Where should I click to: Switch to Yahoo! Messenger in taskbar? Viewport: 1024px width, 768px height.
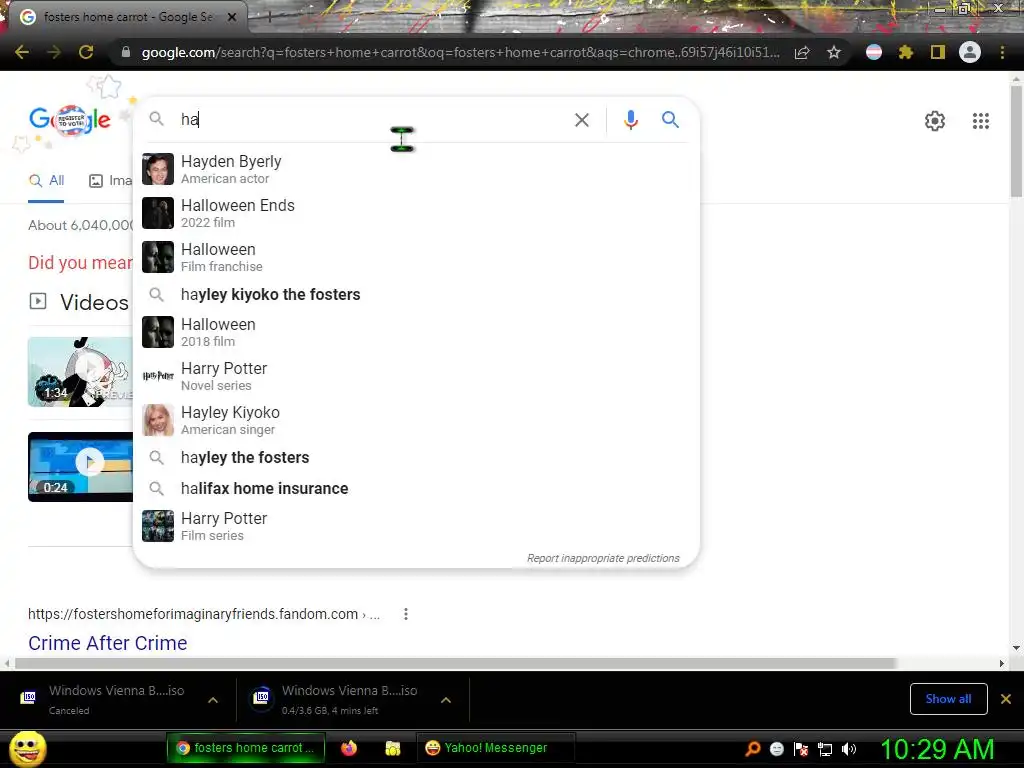point(495,748)
